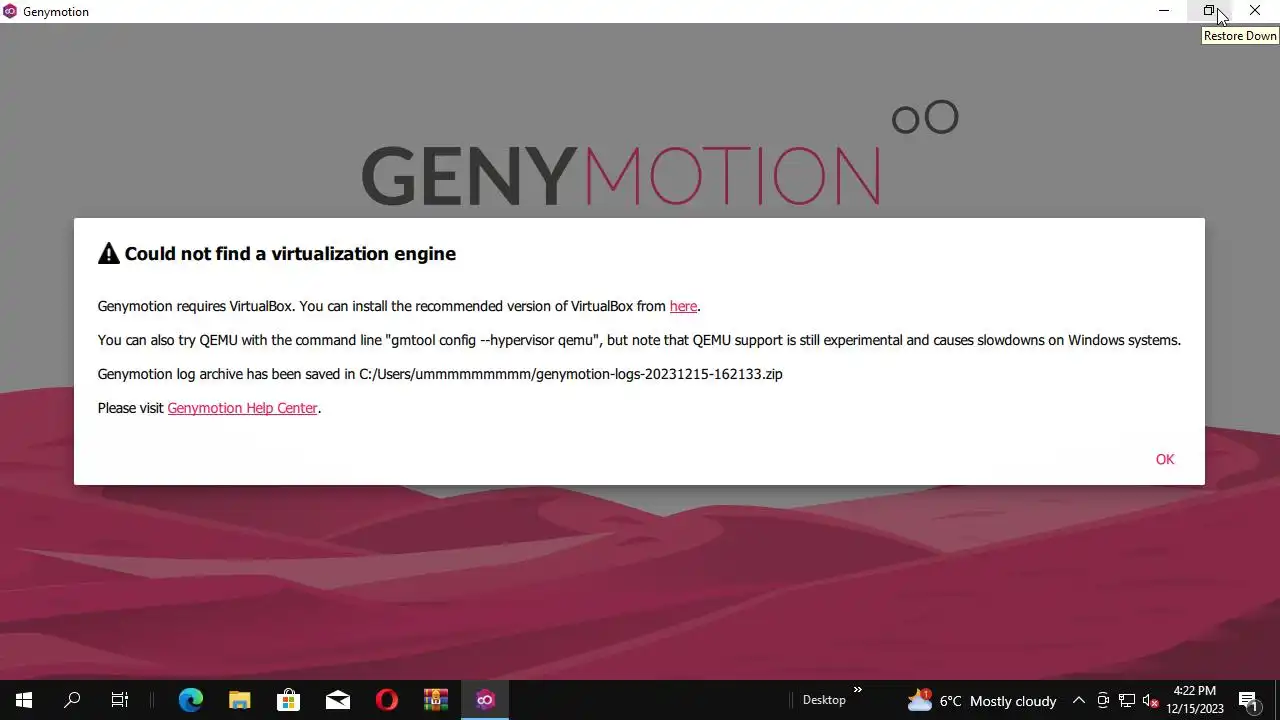This screenshot has width=1280, height=720.
Task: Close the Genymotion window
Action: [x=1255, y=11]
